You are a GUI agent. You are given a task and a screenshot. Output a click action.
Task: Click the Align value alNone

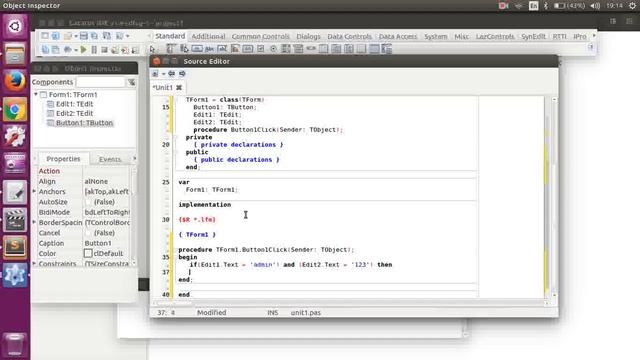click(x=96, y=181)
